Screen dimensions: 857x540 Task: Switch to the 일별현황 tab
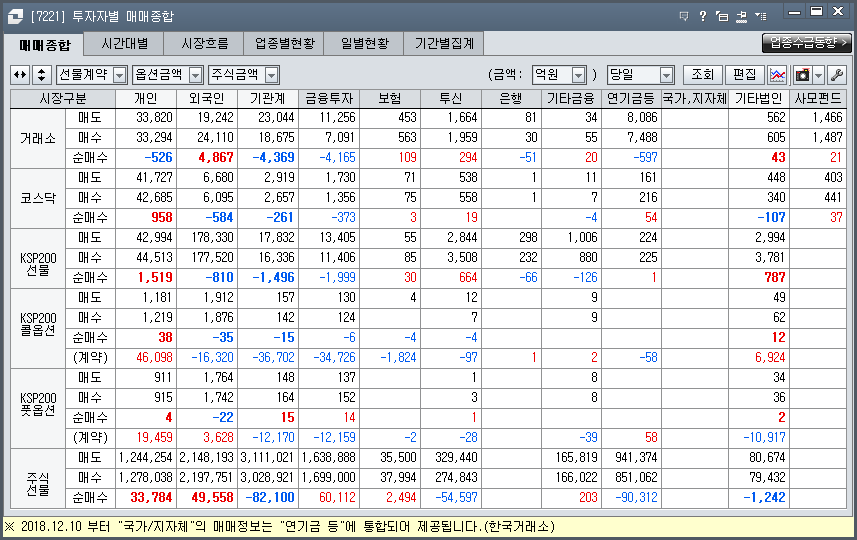[364, 43]
